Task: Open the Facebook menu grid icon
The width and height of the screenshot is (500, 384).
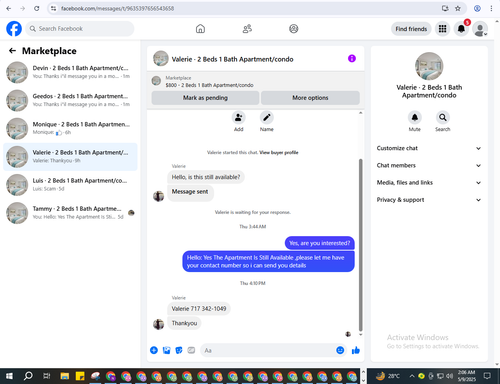Action: (x=442, y=29)
